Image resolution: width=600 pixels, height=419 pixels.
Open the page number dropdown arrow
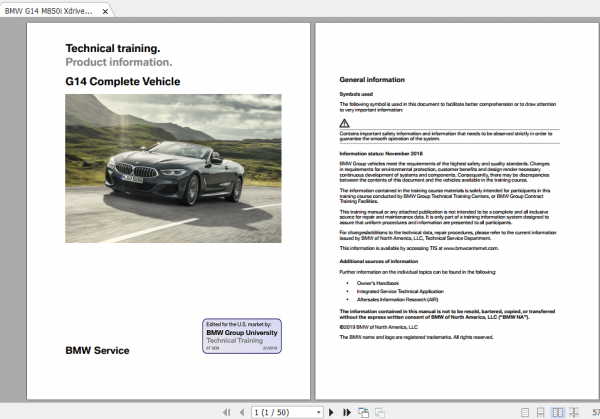pos(318,412)
